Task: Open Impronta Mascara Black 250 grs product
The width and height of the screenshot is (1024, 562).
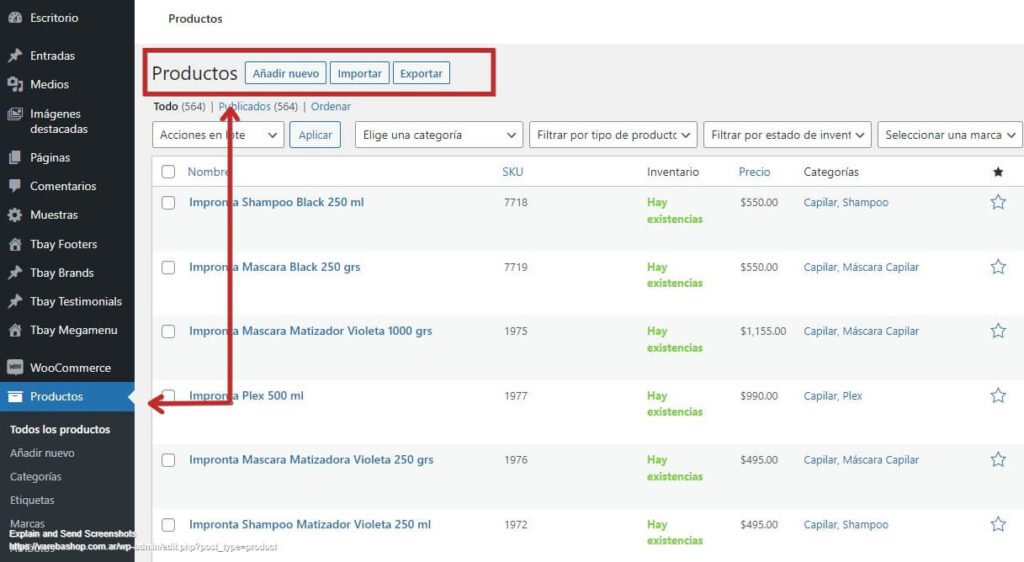Action: click(x=274, y=267)
